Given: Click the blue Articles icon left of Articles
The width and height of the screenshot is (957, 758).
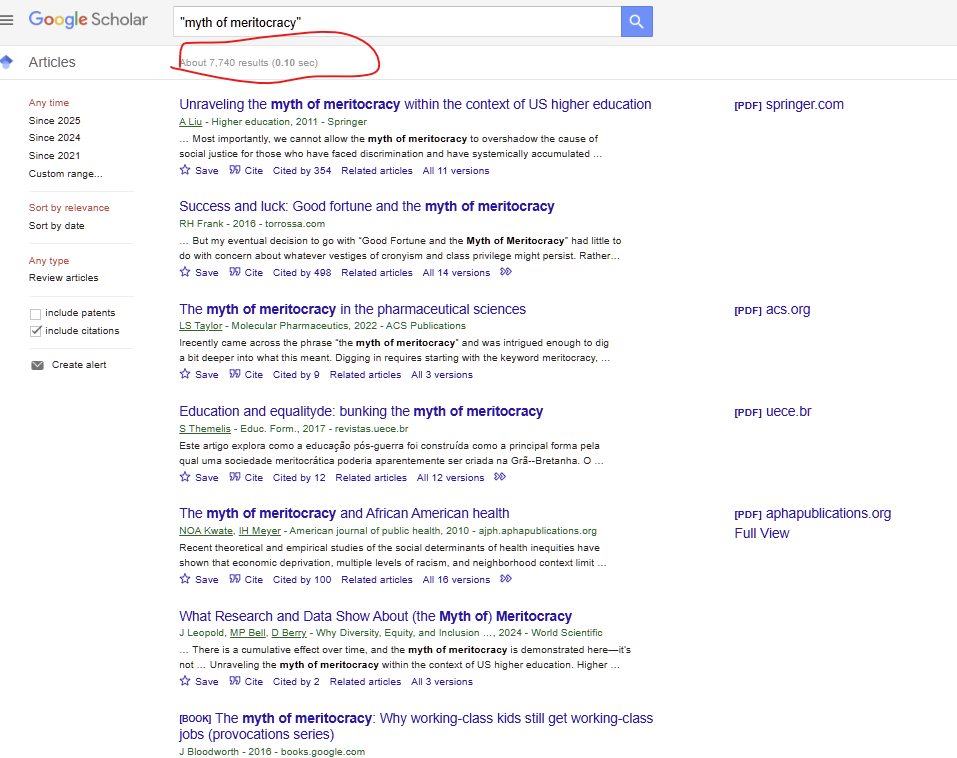Looking at the screenshot, I should [7, 62].
